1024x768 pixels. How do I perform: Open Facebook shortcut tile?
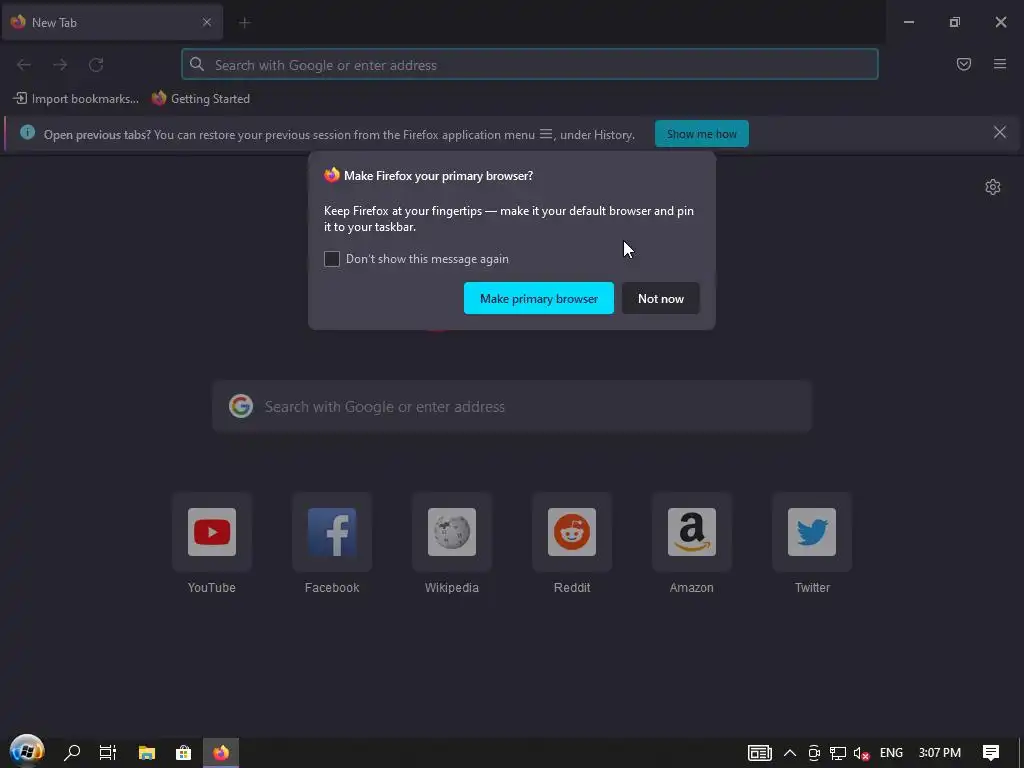click(x=332, y=532)
